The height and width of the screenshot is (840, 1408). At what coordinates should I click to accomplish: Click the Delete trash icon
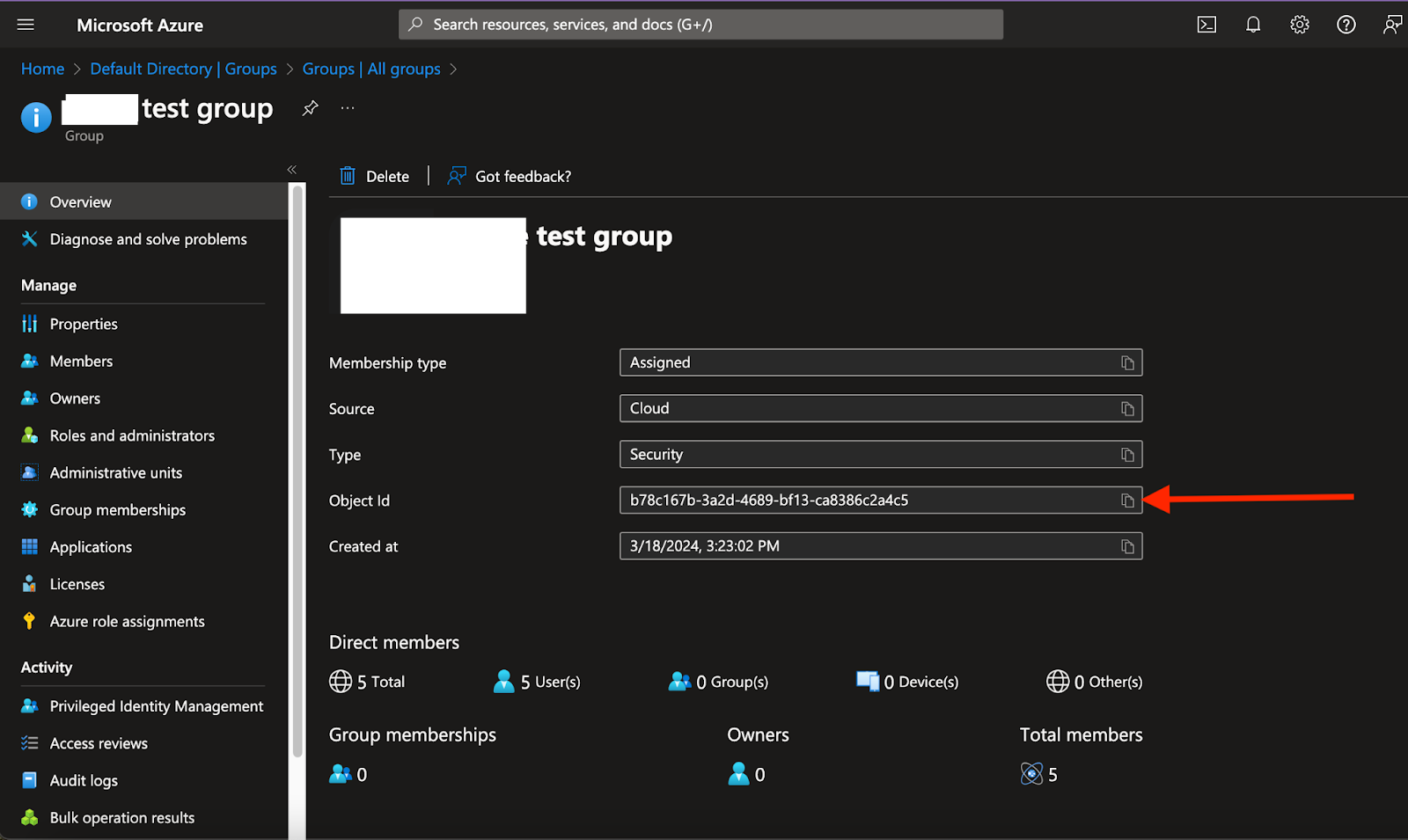point(348,176)
